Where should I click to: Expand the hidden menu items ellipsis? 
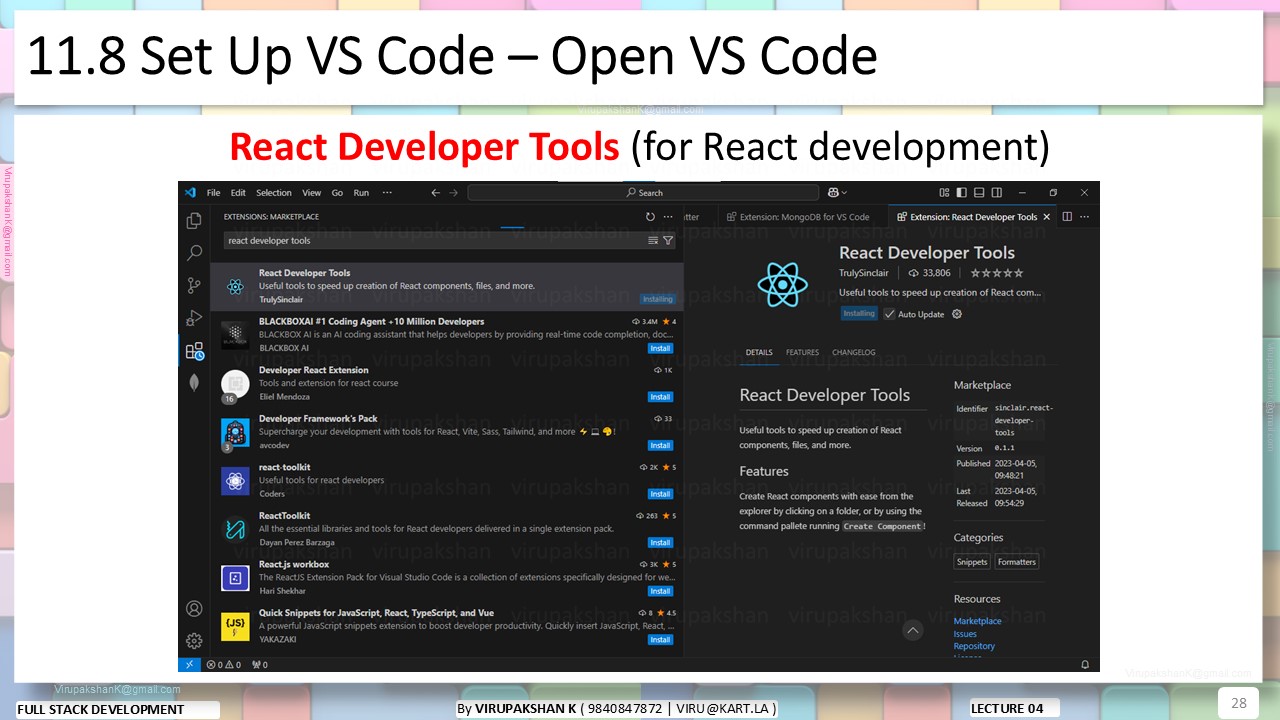387,192
